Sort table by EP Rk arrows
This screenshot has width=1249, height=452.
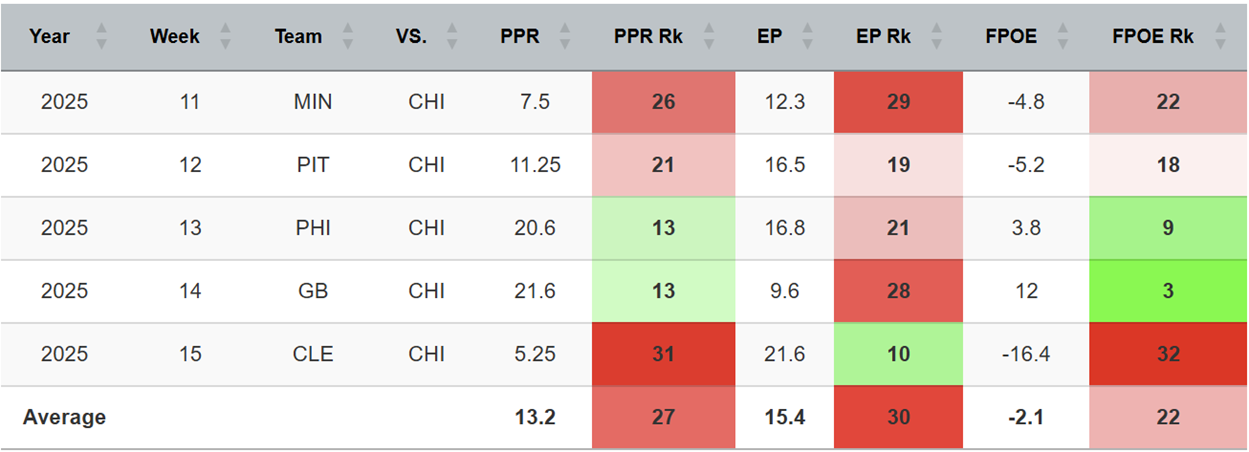click(x=935, y=37)
